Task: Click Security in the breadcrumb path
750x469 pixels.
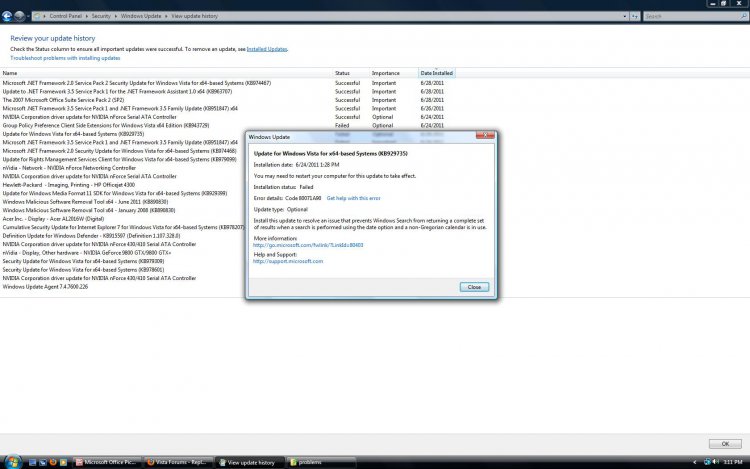Action: coord(101,16)
